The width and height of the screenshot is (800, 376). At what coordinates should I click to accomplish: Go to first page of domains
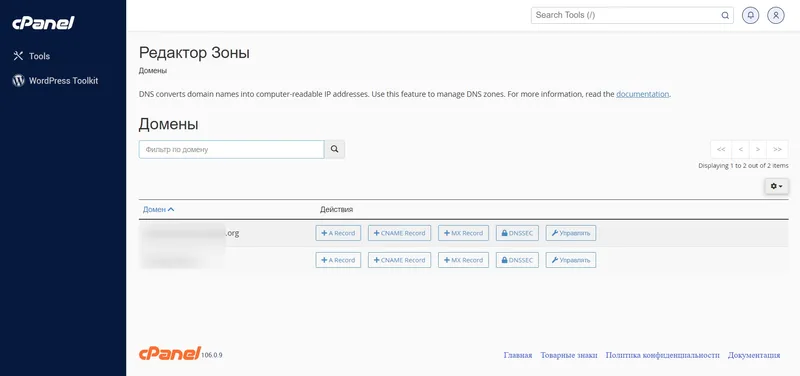tap(721, 149)
